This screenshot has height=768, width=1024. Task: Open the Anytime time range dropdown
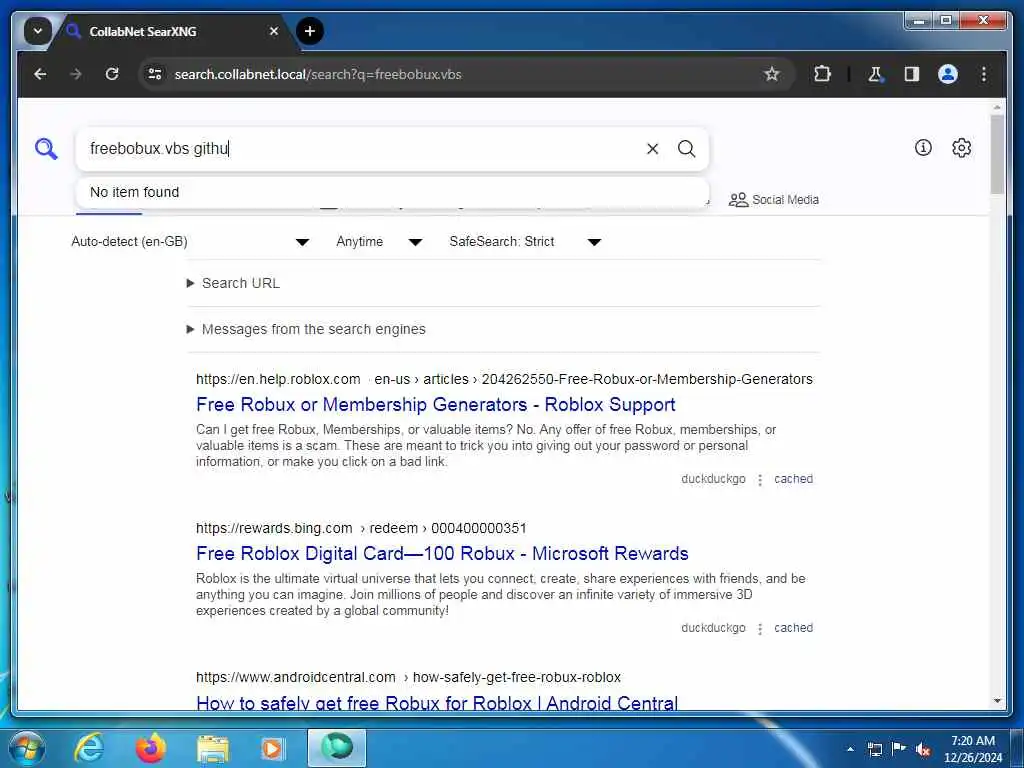[379, 242]
